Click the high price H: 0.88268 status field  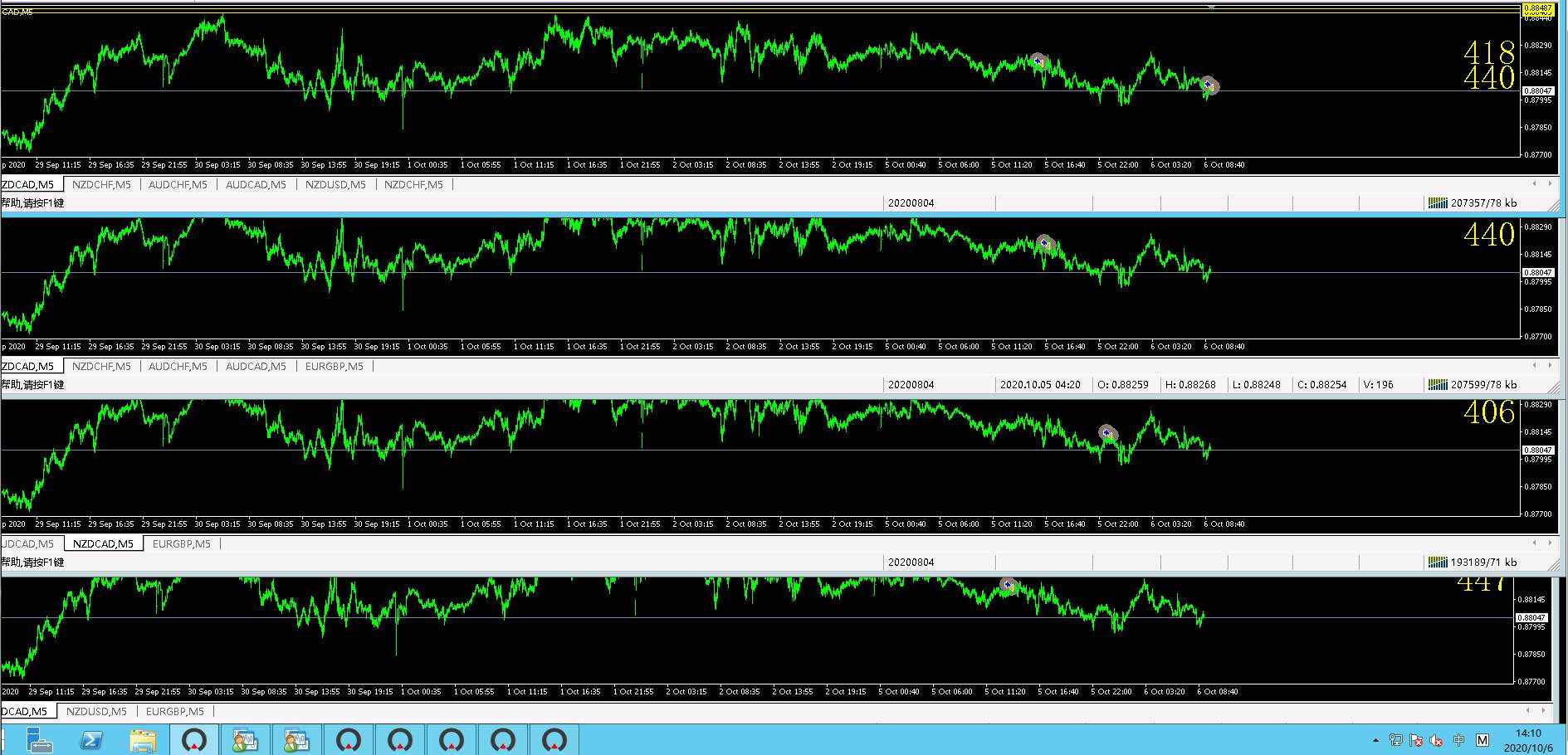coord(1190,384)
